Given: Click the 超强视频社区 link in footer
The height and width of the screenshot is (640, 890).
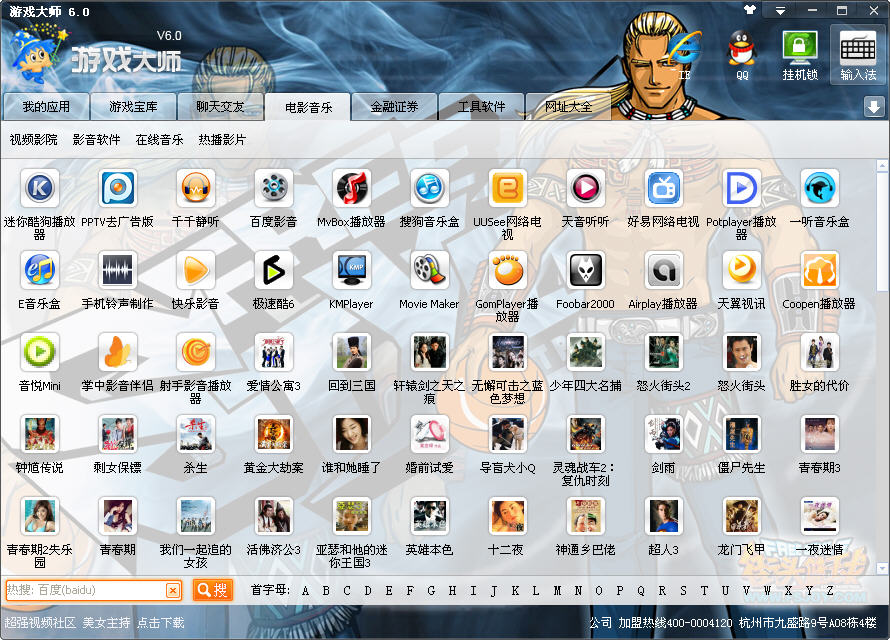Looking at the screenshot, I should pos(40,622).
